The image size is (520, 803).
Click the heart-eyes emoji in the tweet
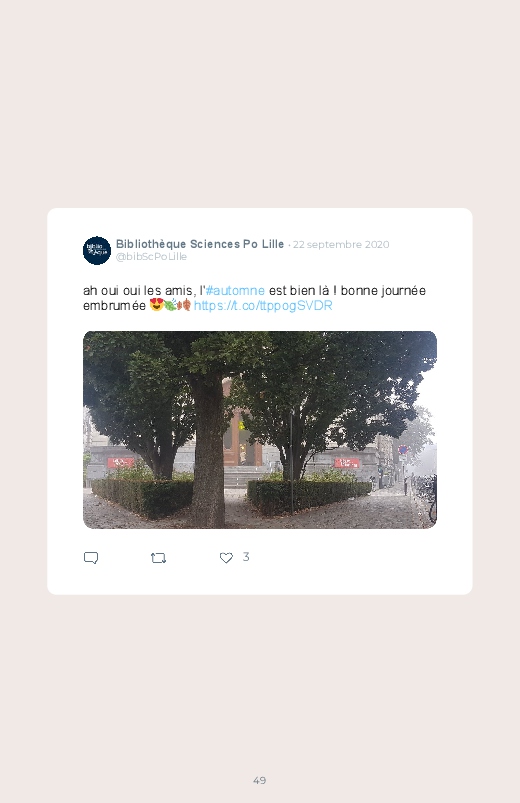click(156, 305)
